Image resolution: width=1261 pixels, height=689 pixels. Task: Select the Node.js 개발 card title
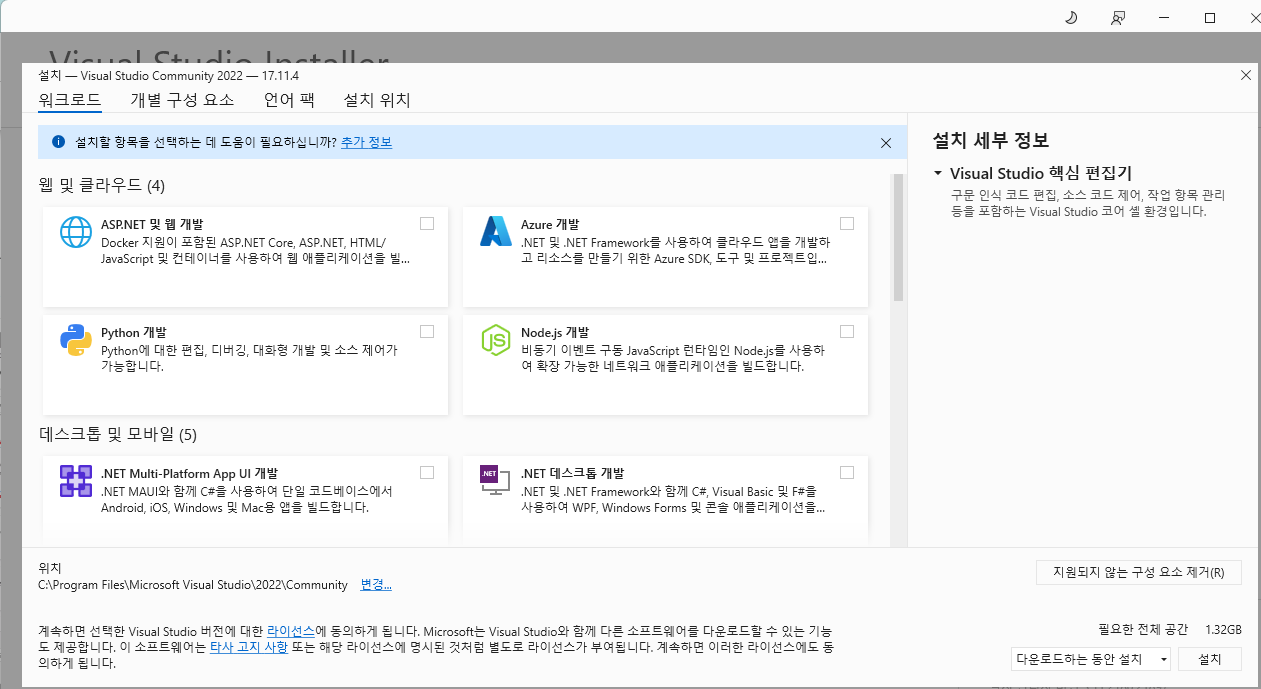555,332
